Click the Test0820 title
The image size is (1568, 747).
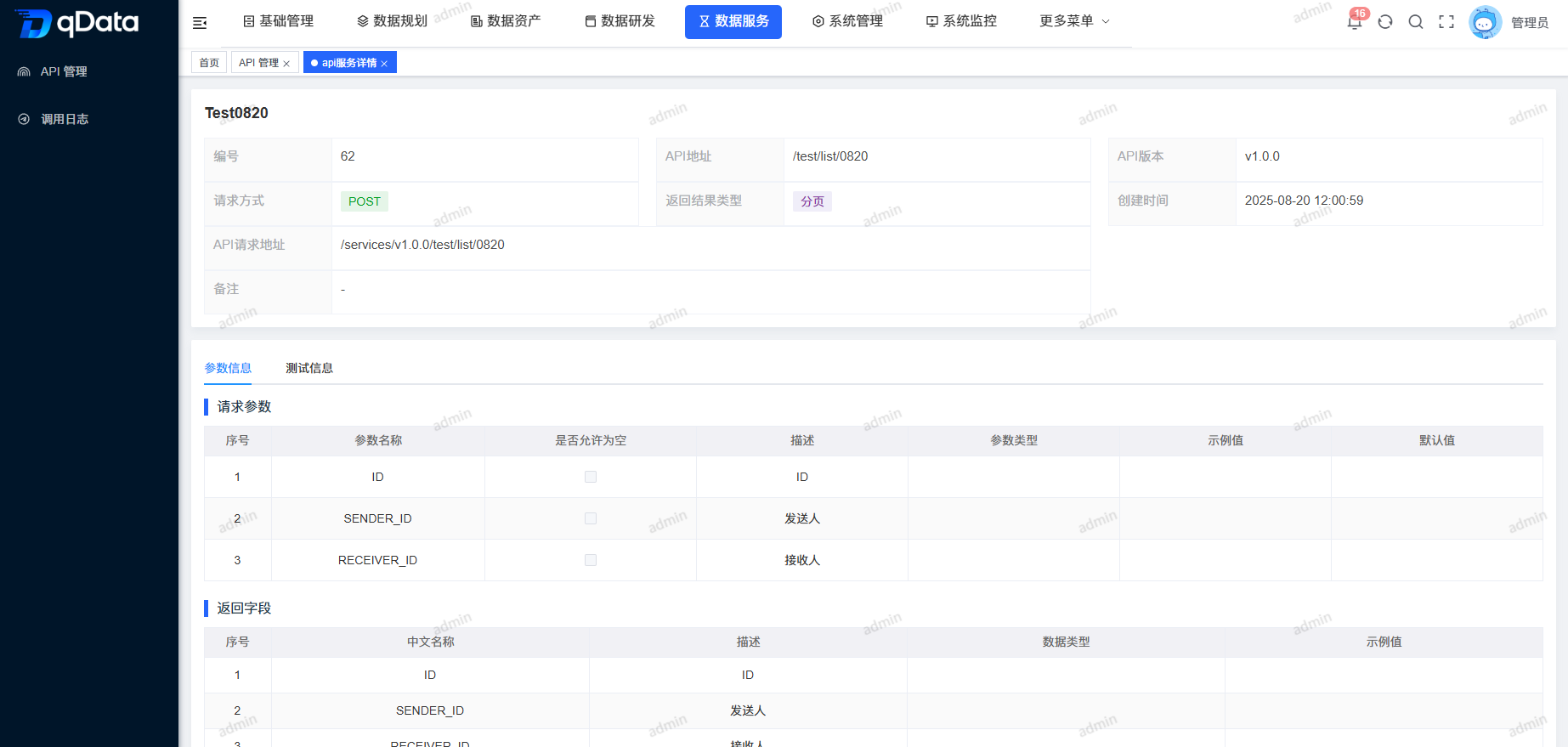[x=236, y=113]
